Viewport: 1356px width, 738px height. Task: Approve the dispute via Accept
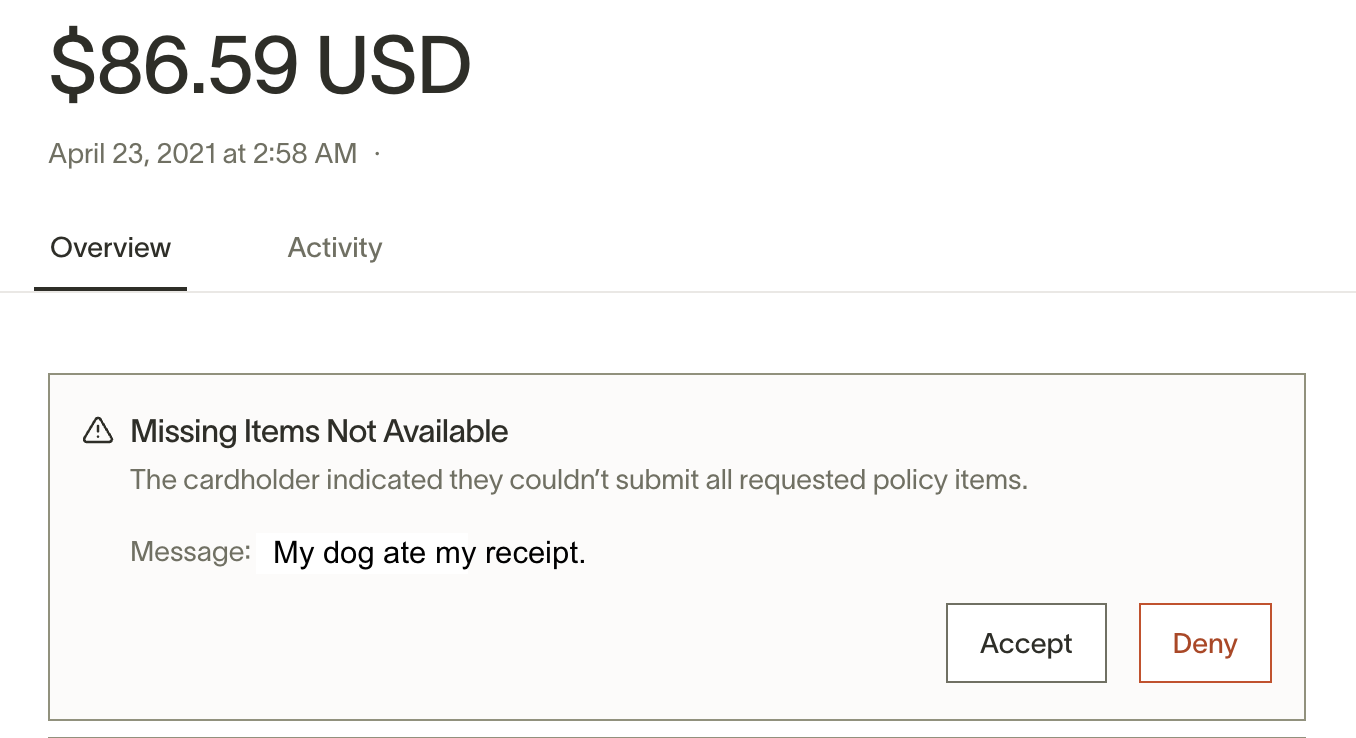[x=1026, y=643]
